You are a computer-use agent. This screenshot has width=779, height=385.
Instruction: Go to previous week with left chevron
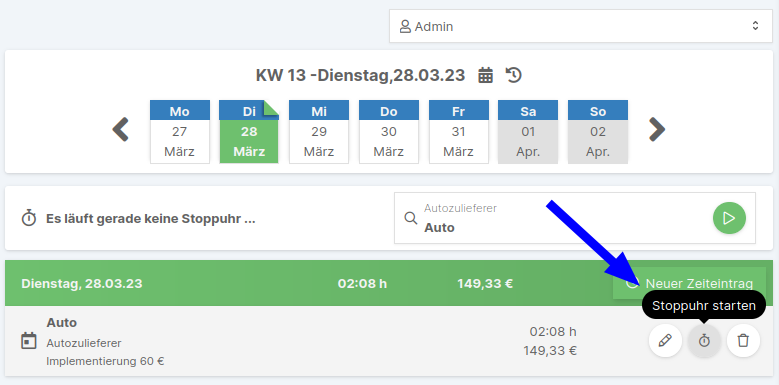coord(121,130)
